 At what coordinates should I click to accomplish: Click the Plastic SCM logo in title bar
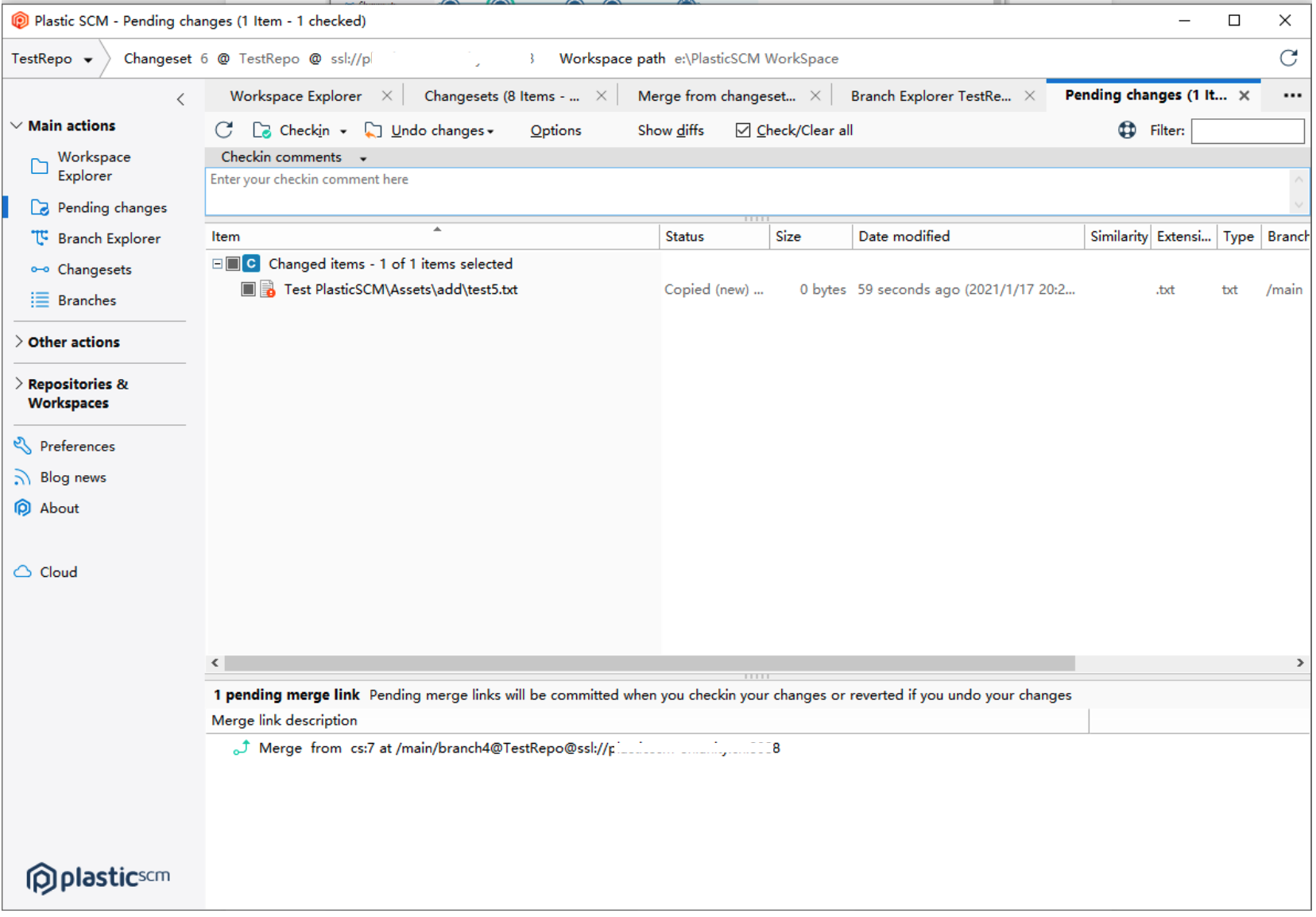pos(20,21)
